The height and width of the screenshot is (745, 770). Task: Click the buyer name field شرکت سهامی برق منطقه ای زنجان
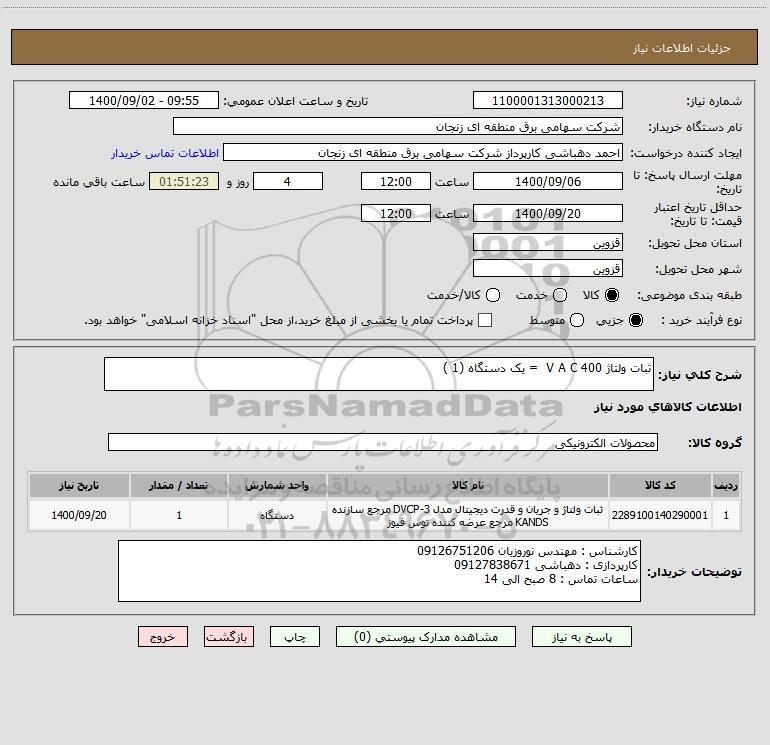(x=398, y=127)
